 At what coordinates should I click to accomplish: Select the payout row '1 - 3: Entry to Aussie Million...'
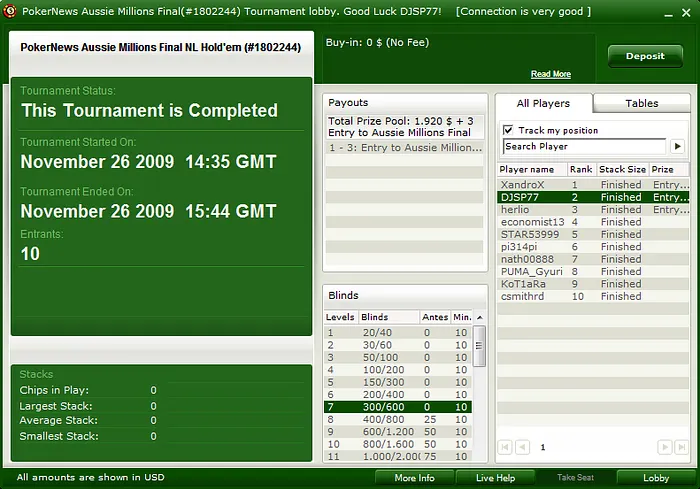click(404, 148)
